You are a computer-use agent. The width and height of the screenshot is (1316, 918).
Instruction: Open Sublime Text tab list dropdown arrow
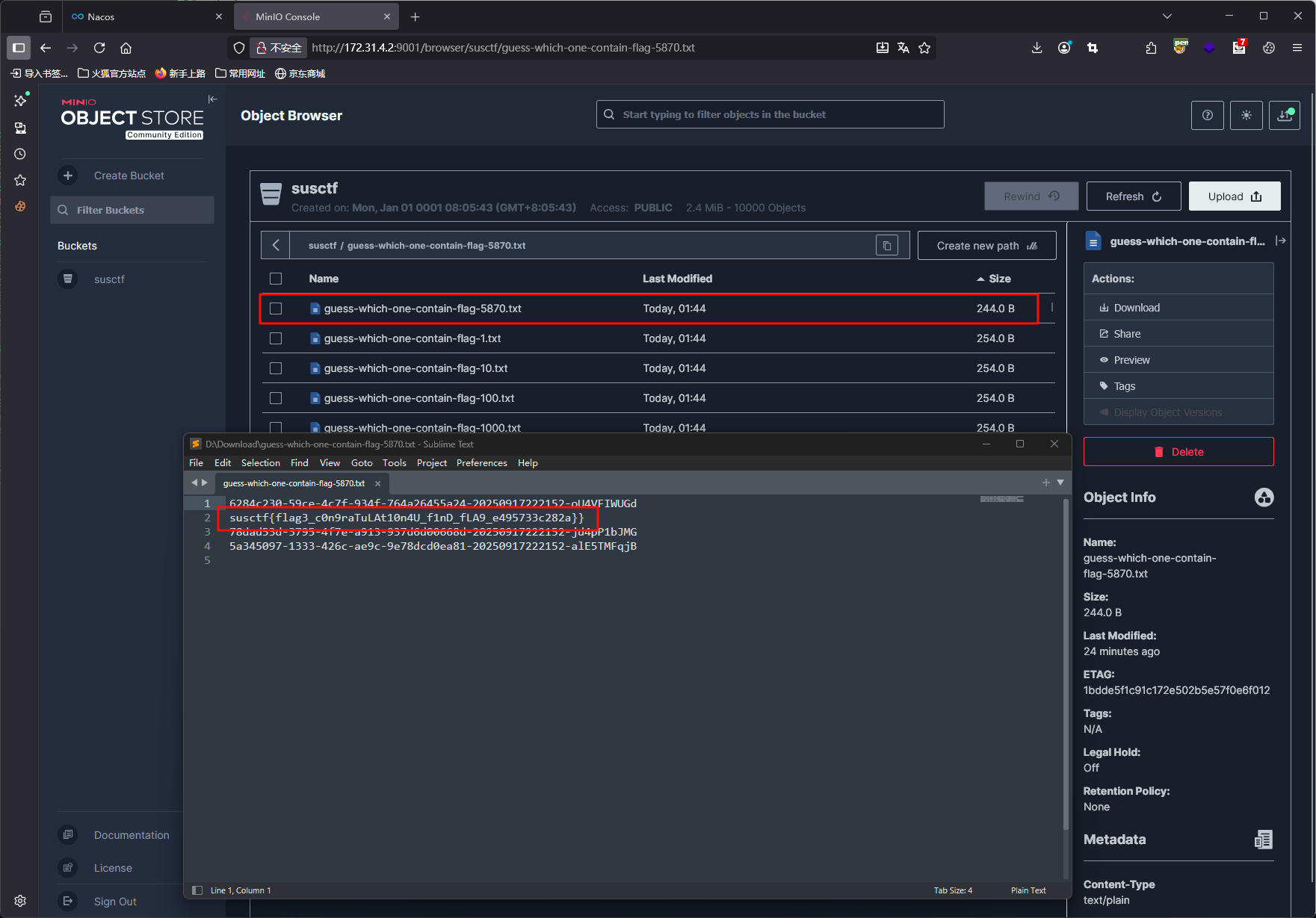[x=1060, y=483]
